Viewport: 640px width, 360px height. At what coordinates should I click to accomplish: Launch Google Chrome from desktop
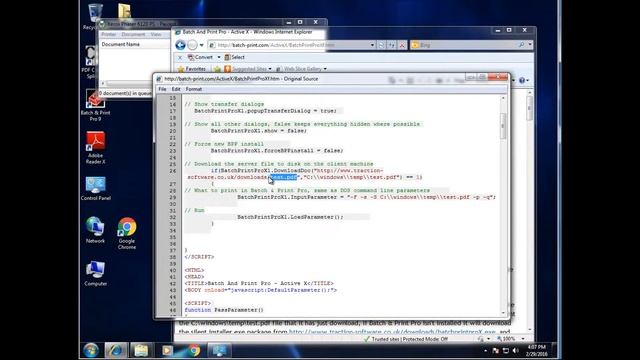click(127, 233)
